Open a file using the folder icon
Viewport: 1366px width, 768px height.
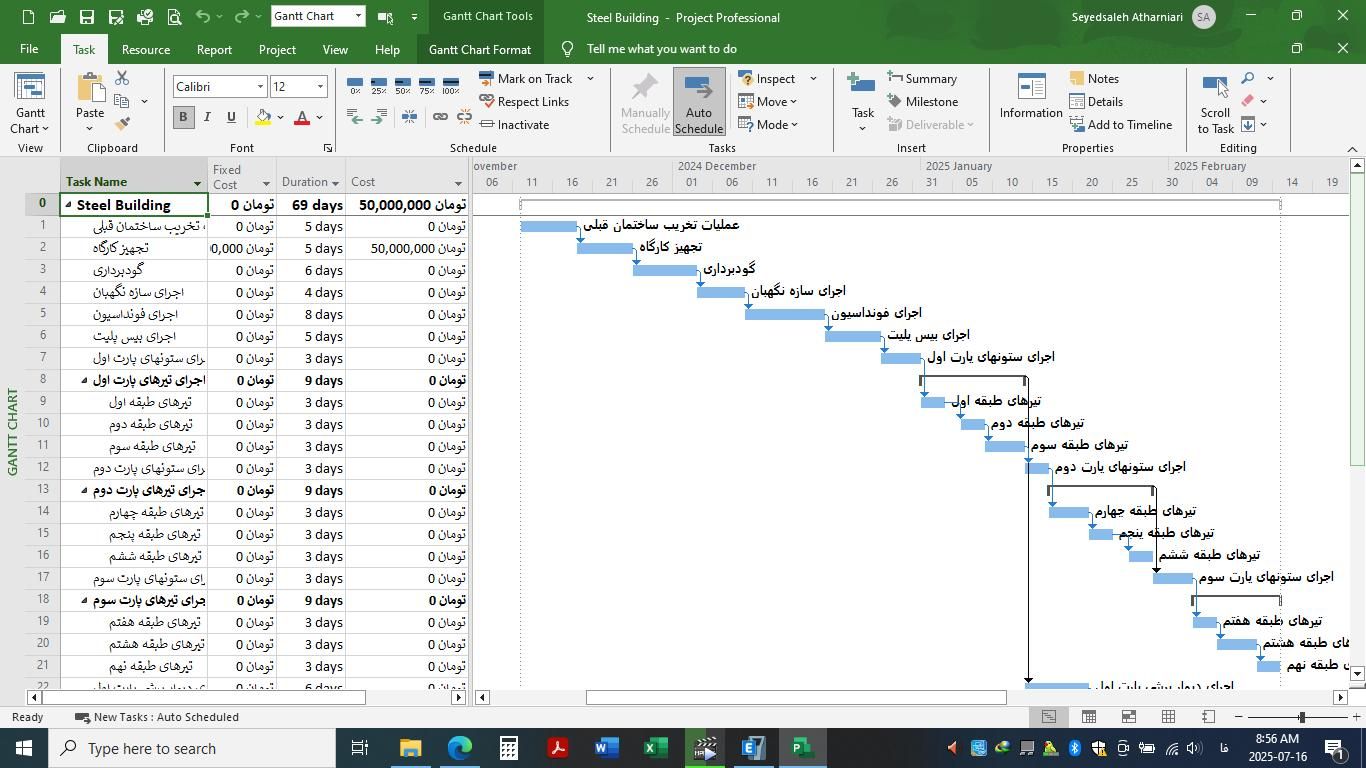pos(57,17)
